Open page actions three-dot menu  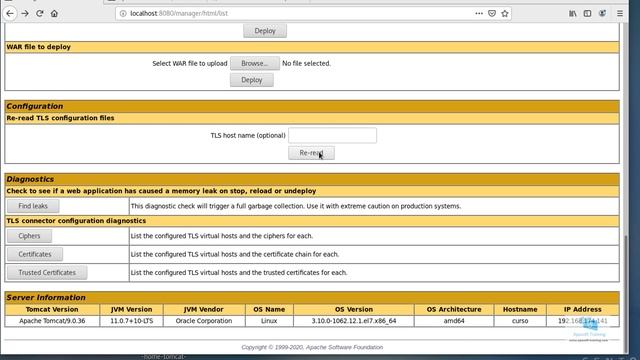[479, 13]
